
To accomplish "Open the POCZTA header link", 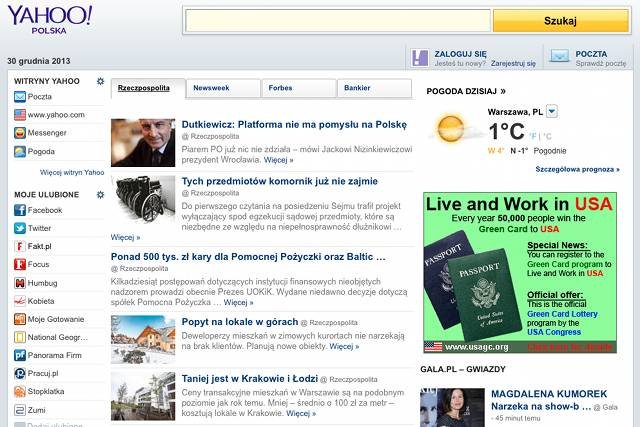I will 591,54.
